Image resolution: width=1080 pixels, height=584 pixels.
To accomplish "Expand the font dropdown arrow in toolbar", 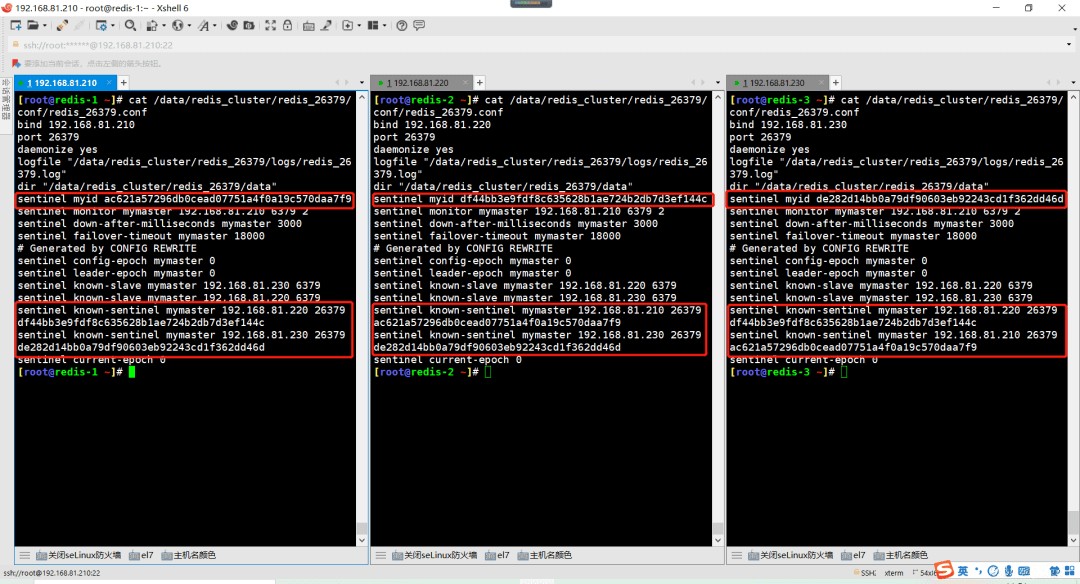I will click(217, 25).
